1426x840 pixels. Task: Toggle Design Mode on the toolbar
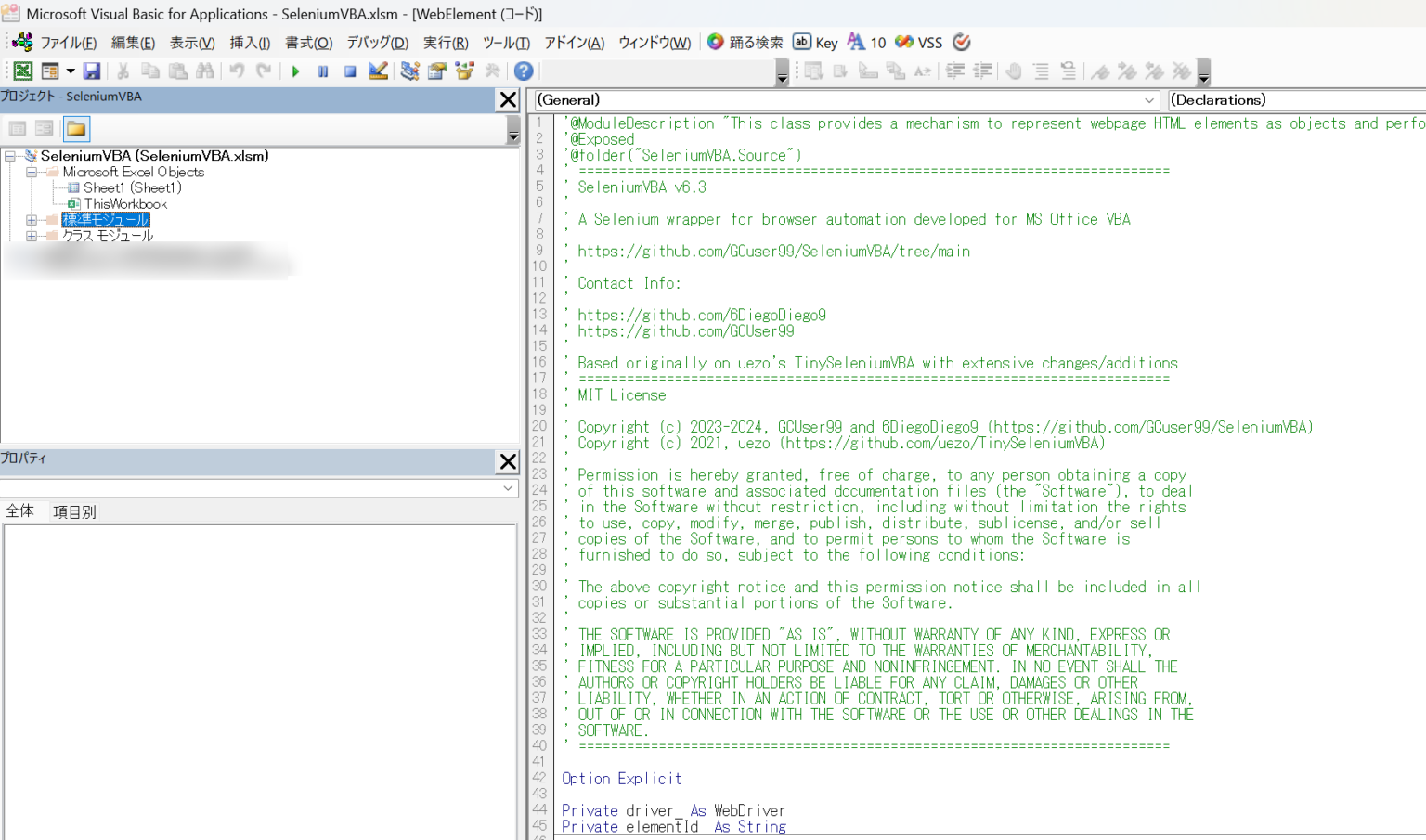(x=378, y=71)
